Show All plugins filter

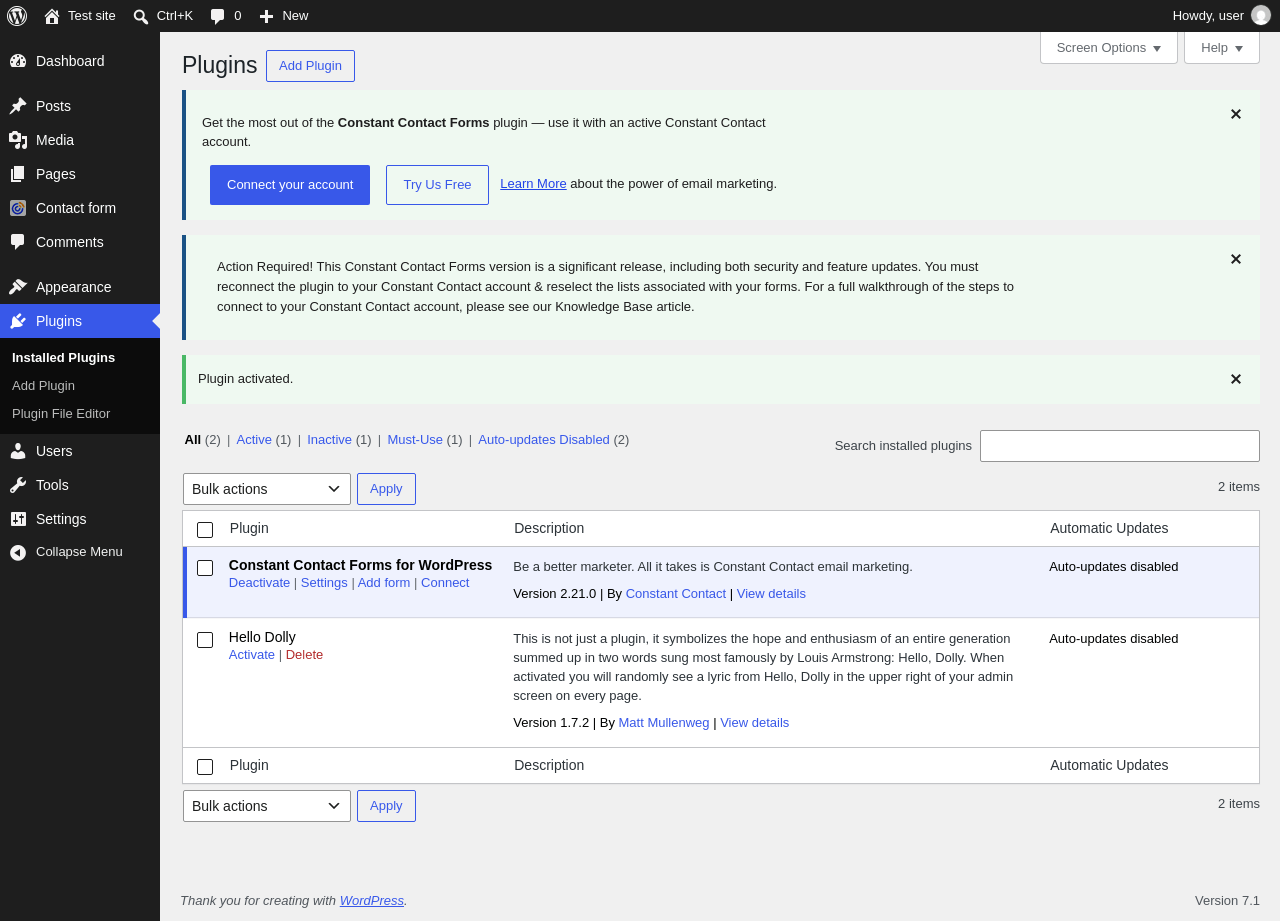tap(192, 439)
